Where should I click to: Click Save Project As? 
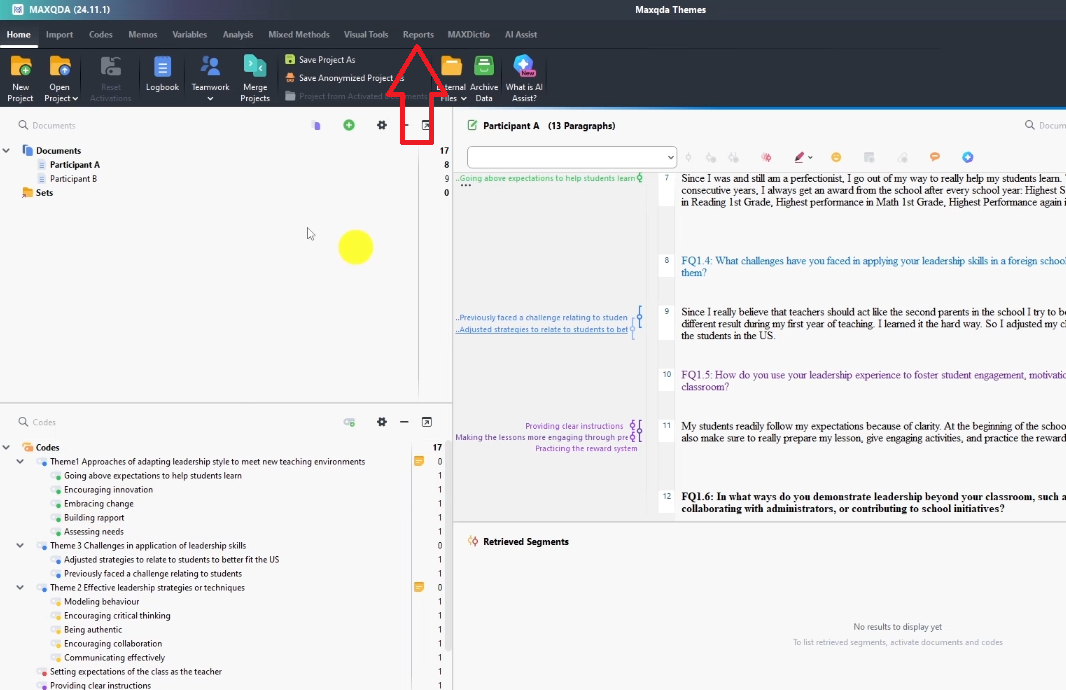[326, 60]
